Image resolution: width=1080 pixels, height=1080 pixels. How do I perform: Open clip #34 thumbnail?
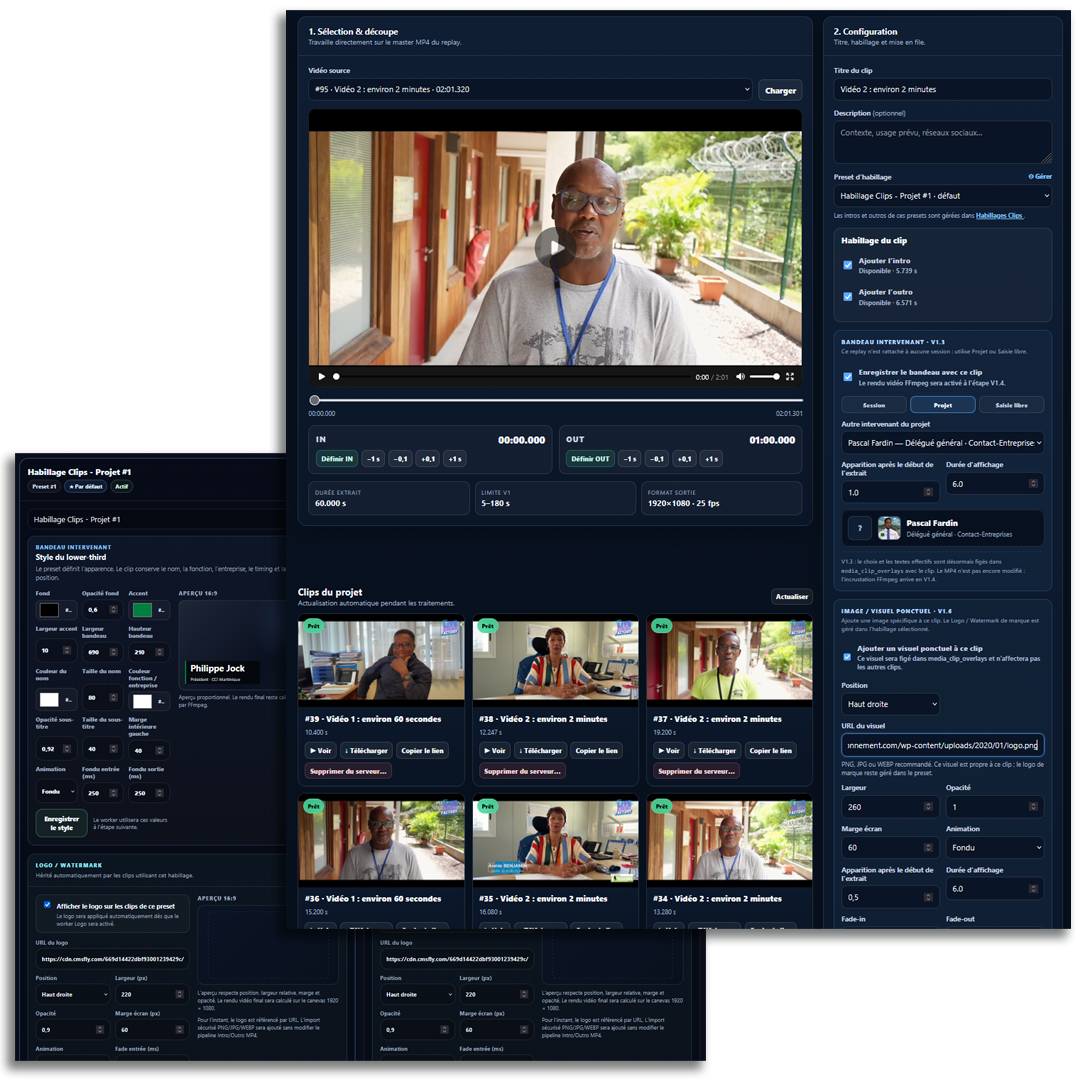(x=729, y=840)
